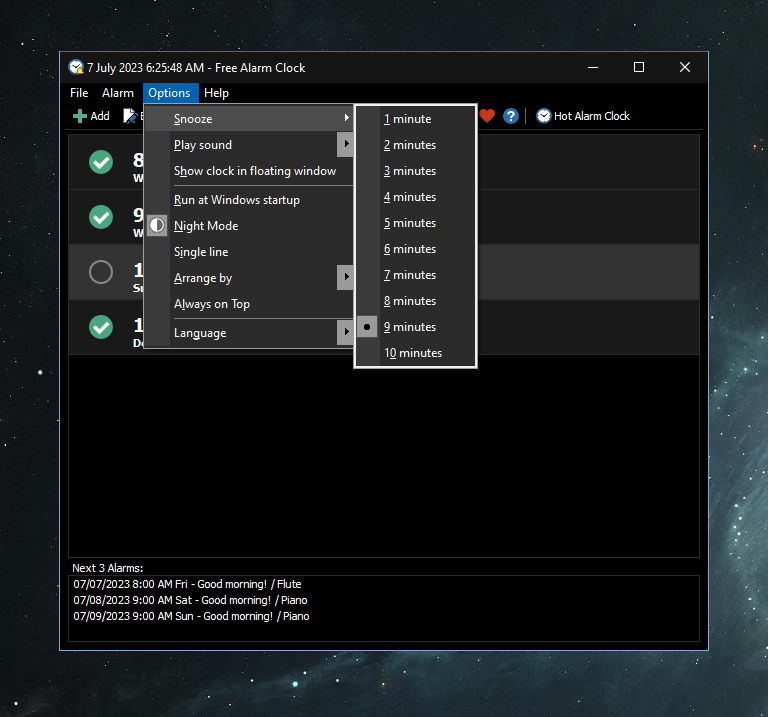Expand the Snooze submenu

(249, 119)
